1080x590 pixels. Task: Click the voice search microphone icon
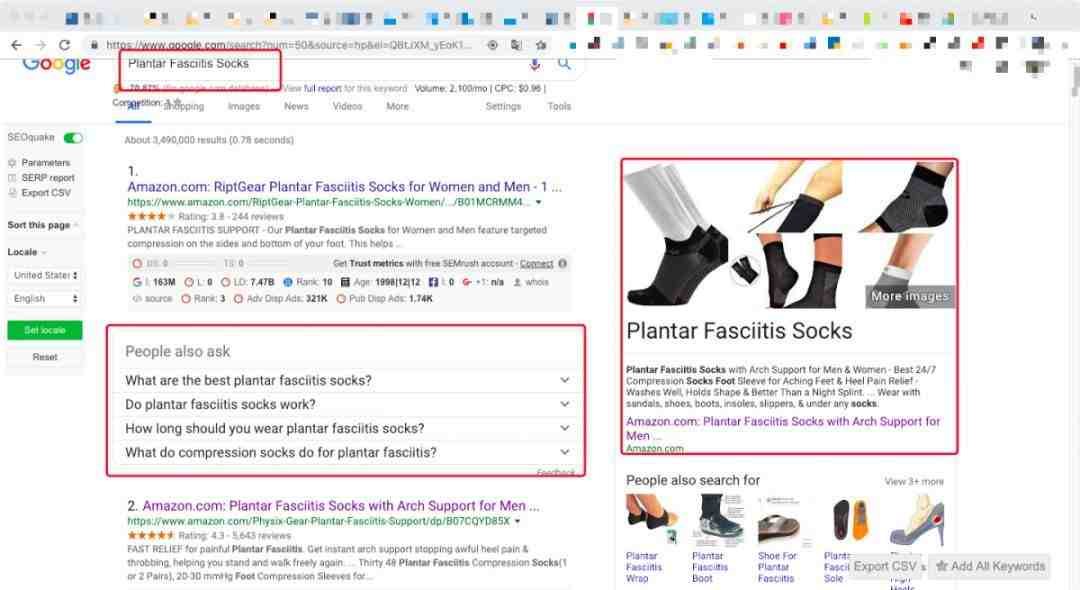coord(534,64)
